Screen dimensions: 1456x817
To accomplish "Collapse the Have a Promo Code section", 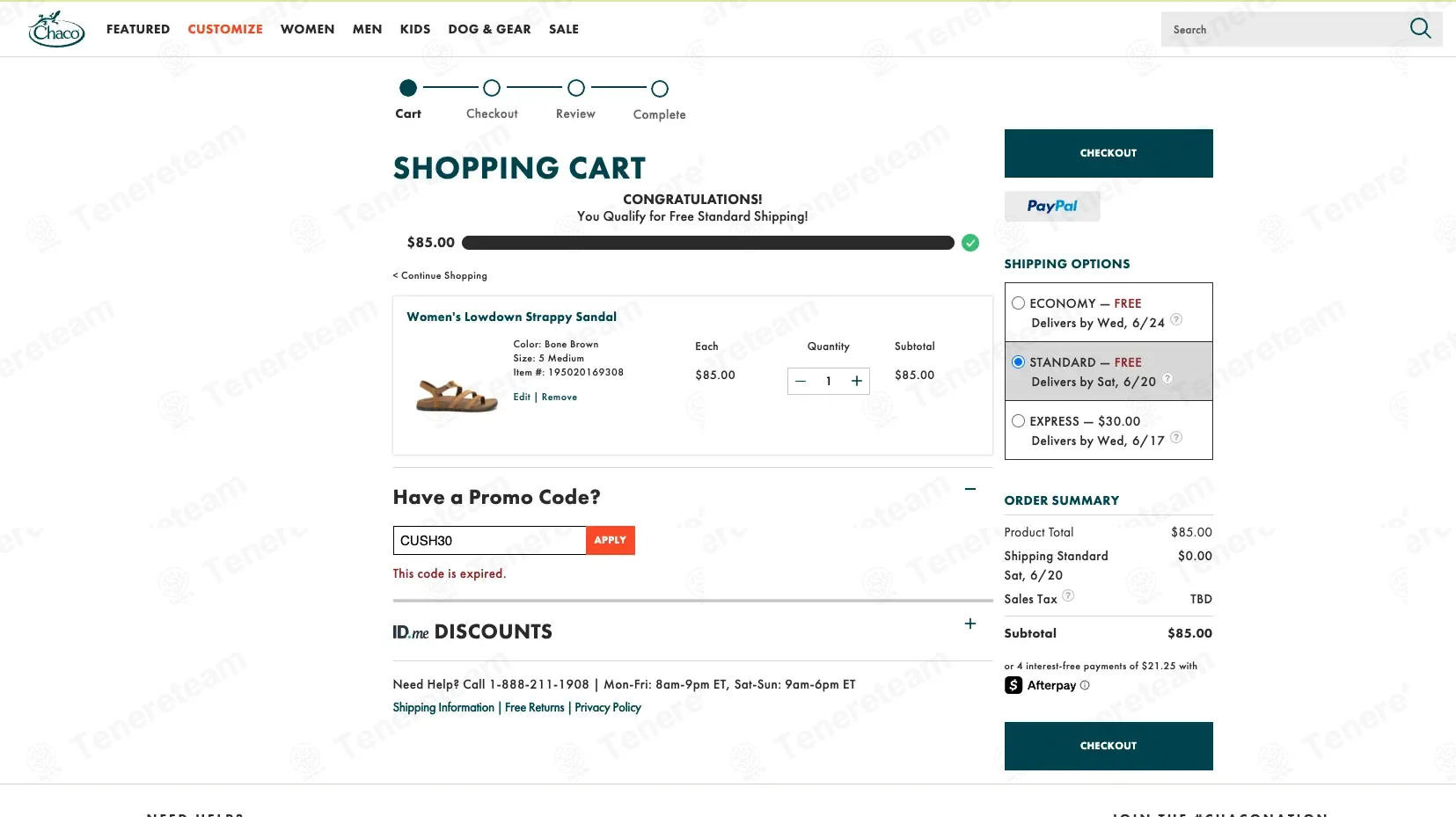I will click(x=970, y=489).
